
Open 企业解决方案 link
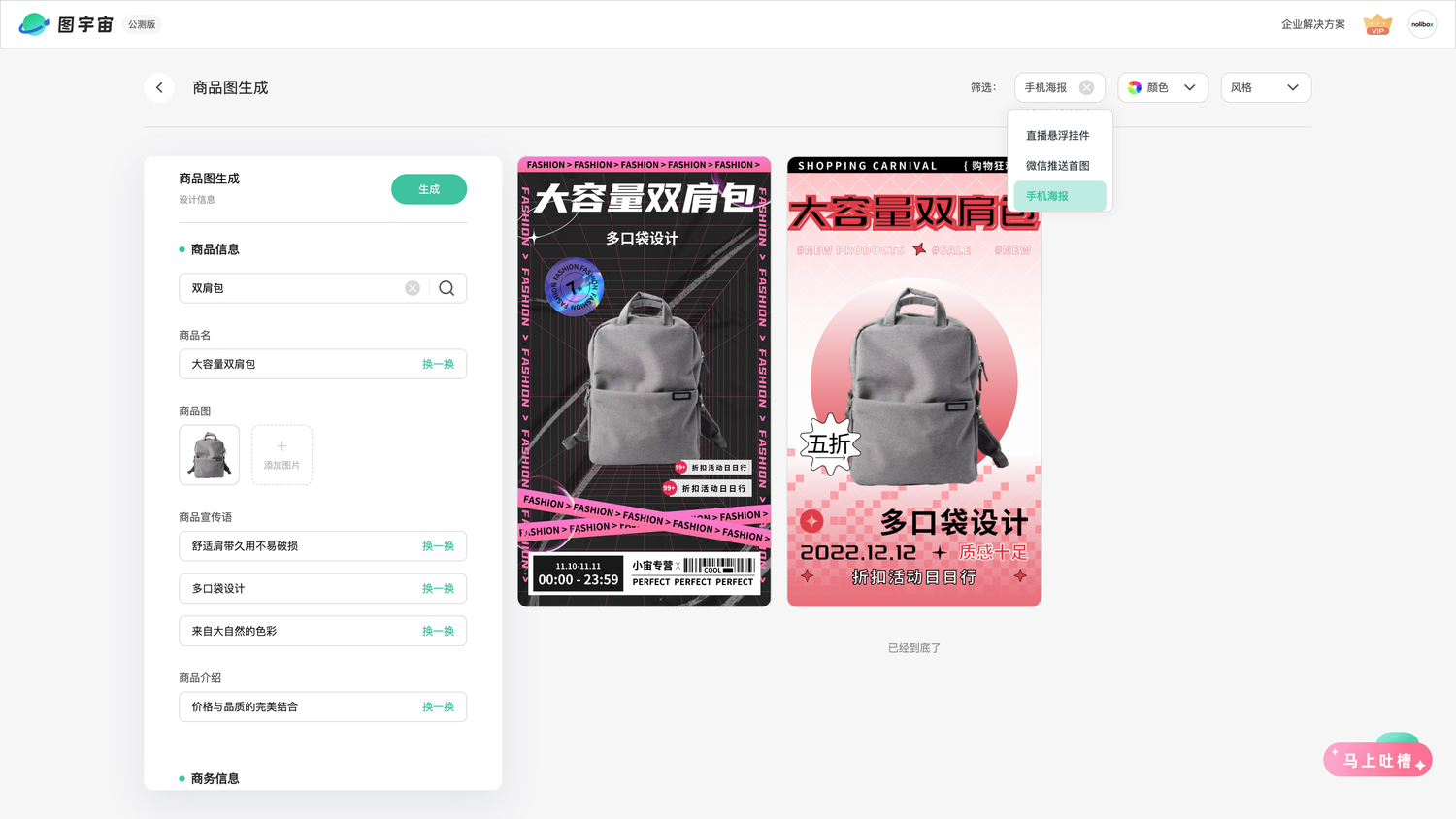click(x=1312, y=24)
